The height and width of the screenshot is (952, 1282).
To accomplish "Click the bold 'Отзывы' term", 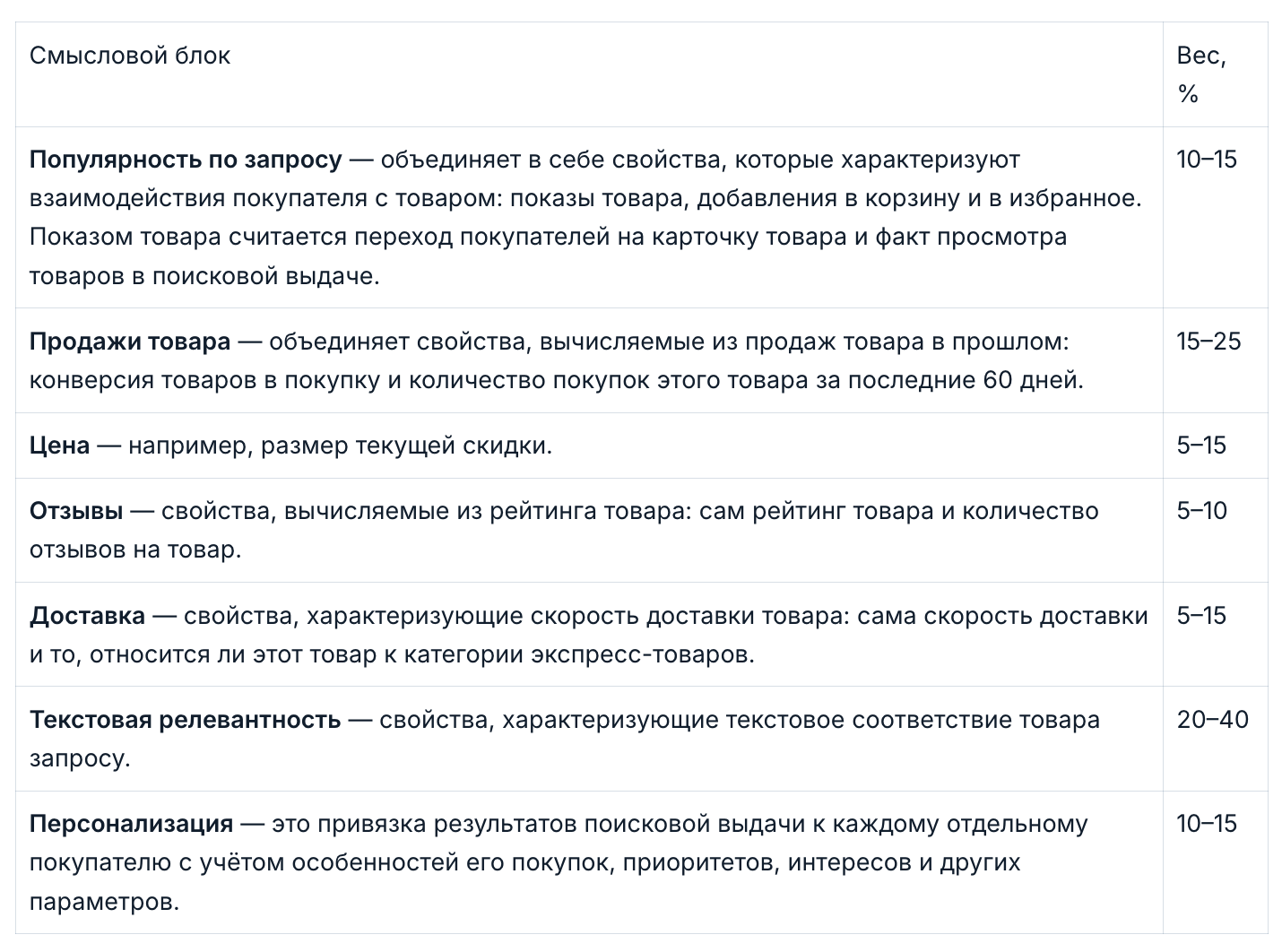I will point(76,511).
